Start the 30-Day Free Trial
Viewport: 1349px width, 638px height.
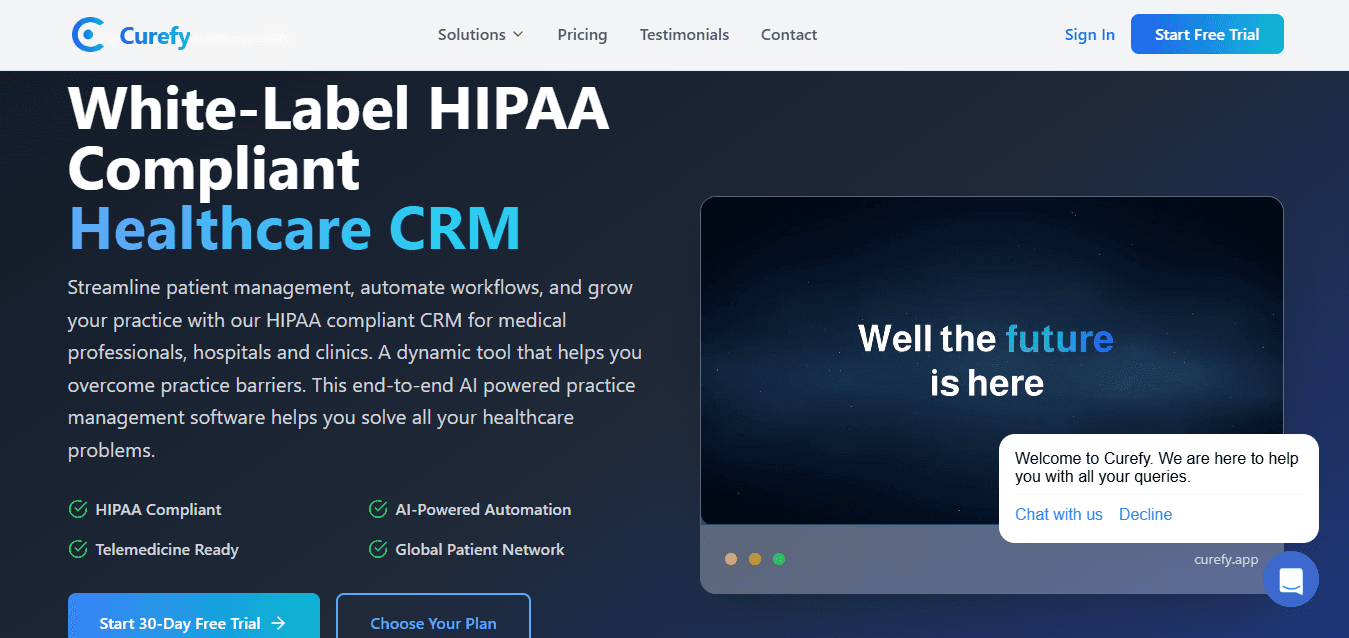pos(194,616)
